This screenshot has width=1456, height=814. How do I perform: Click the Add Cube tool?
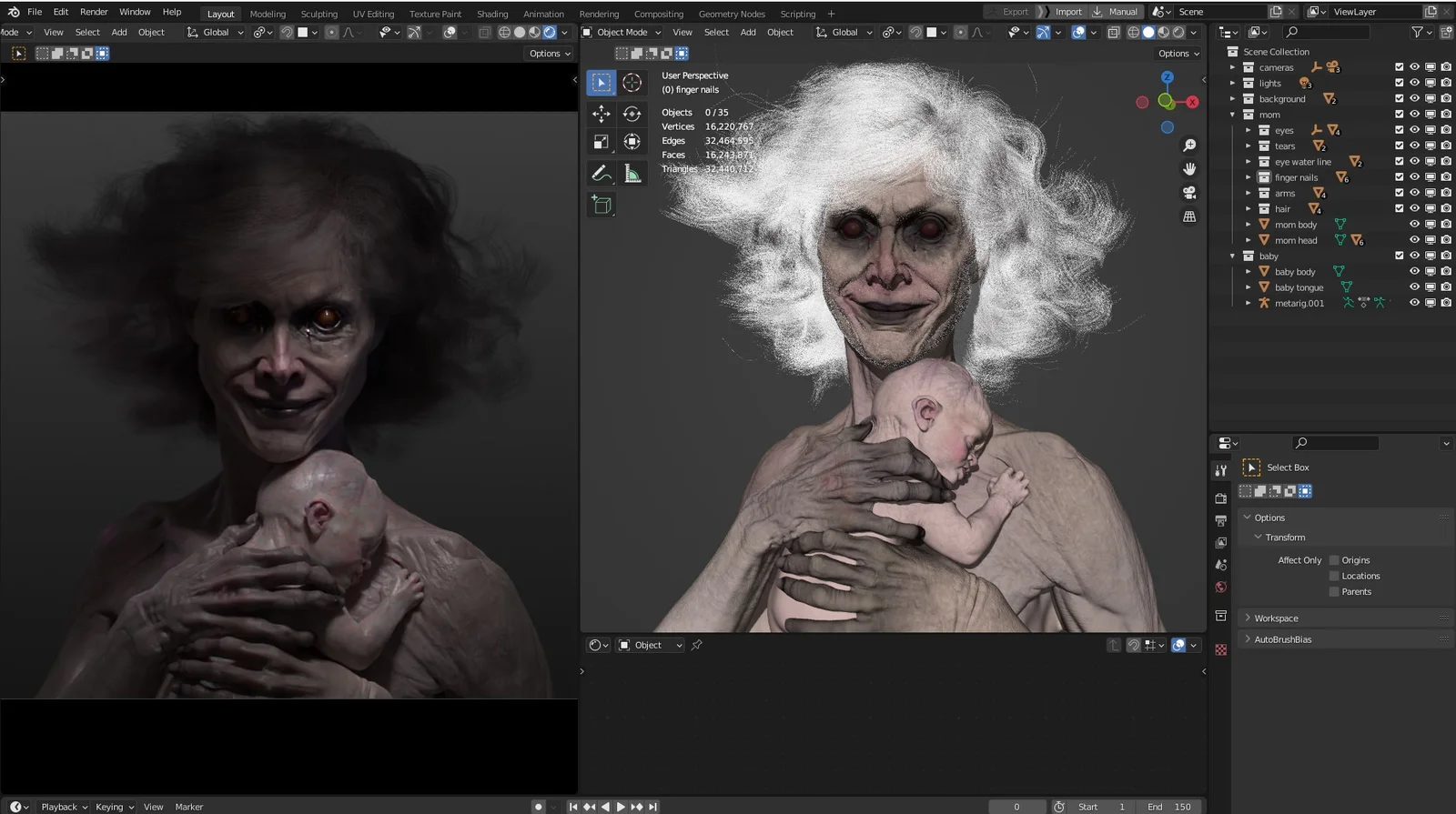[601, 205]
